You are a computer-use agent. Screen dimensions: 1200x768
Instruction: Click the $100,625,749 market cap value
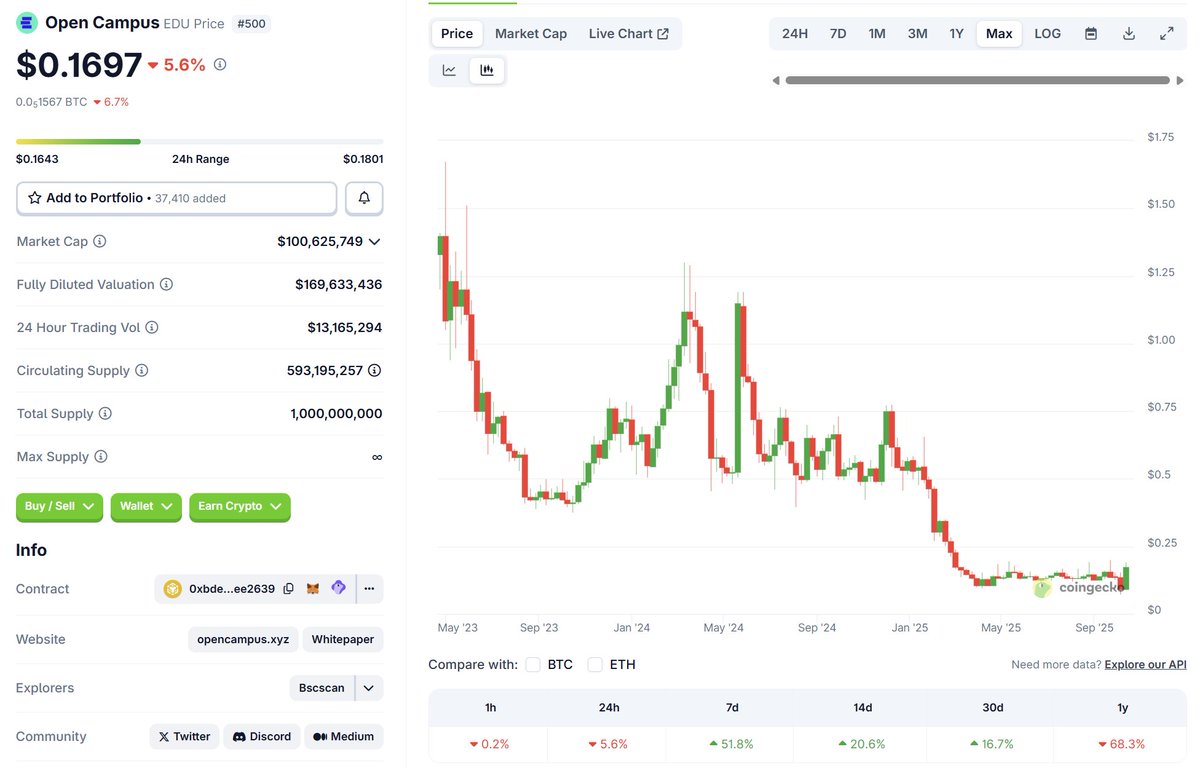click(x=320, y=242)
